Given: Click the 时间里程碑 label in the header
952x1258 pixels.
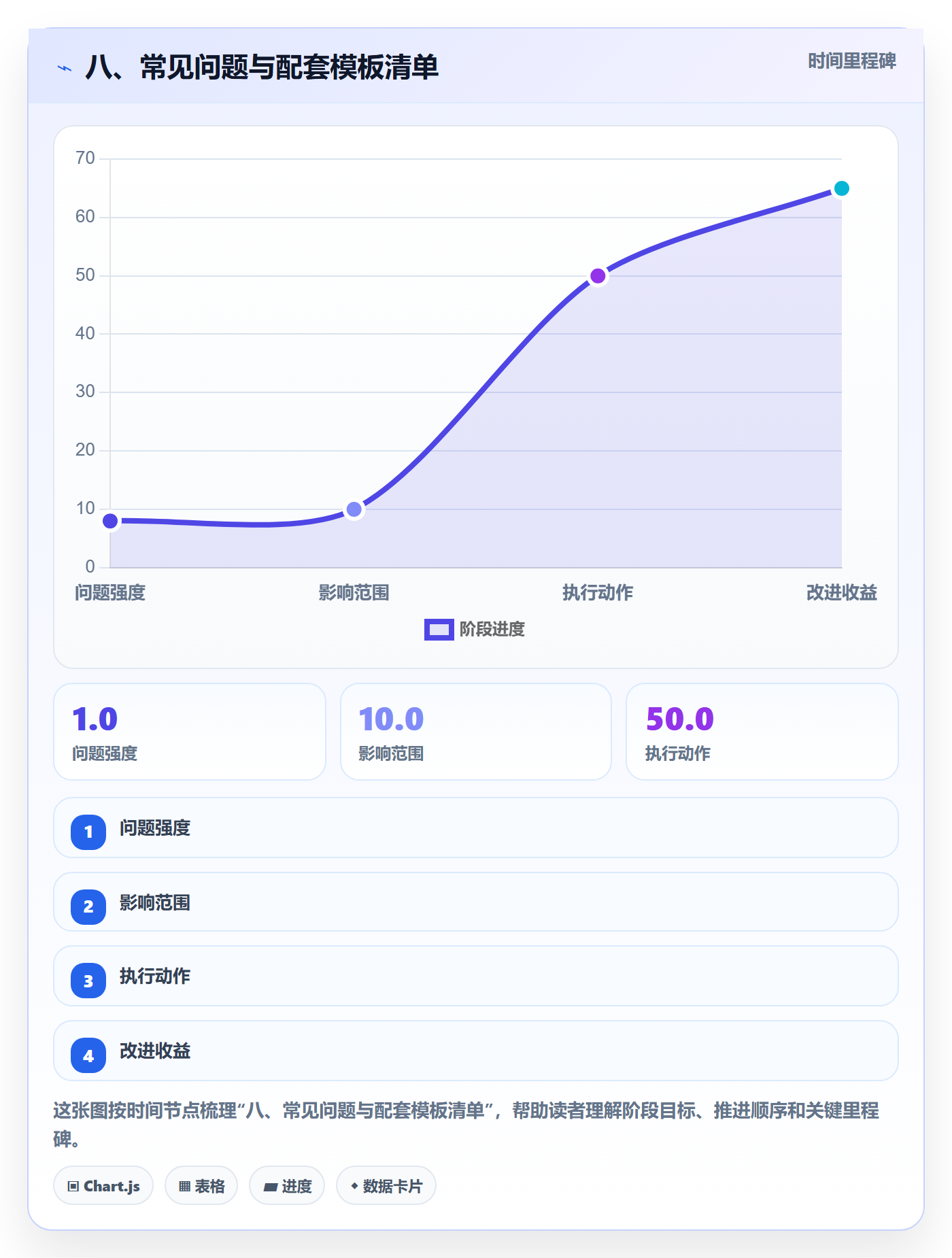Looking at the screenshot, I should (851, 61).
